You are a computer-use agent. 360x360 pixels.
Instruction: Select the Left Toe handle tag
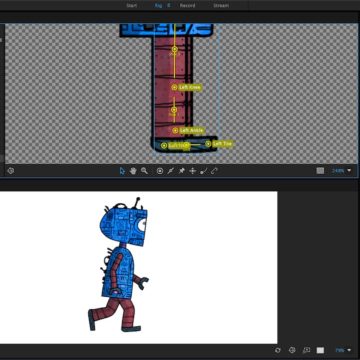222,144
